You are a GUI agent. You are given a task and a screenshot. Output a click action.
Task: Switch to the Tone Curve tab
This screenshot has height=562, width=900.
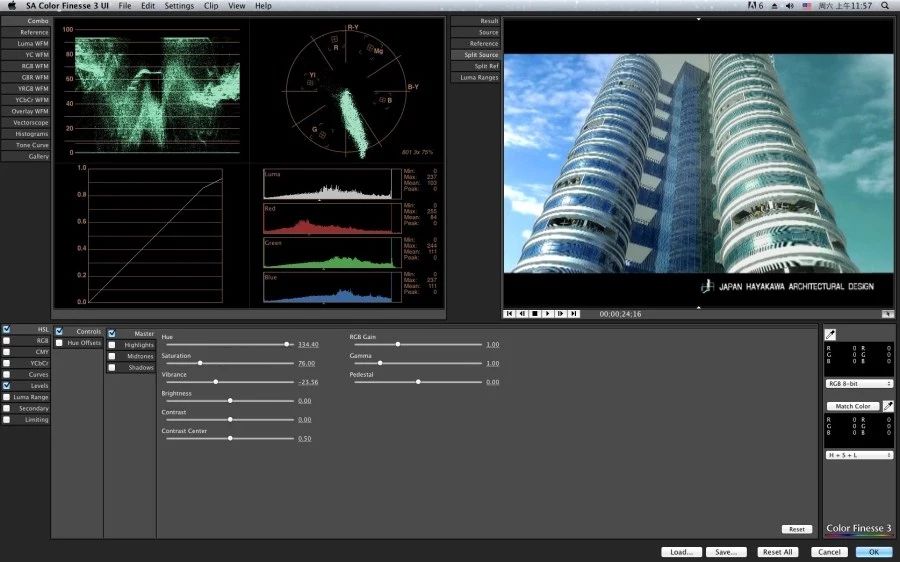coord(26,145)
